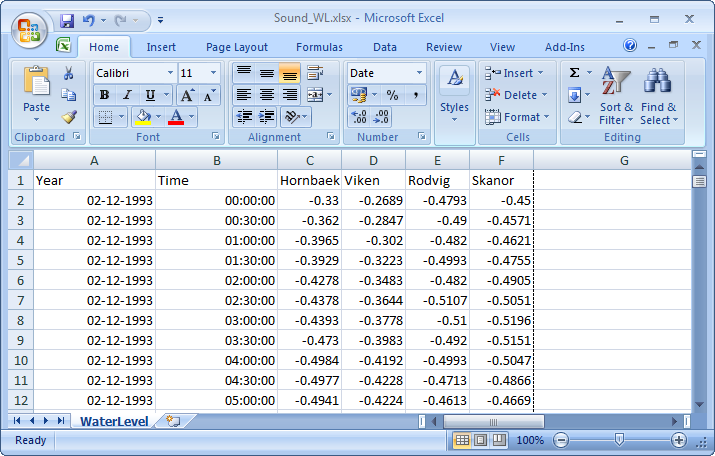Toggle Wrap Text
Screen dimensions: 715x456
(x=315, y=72)
